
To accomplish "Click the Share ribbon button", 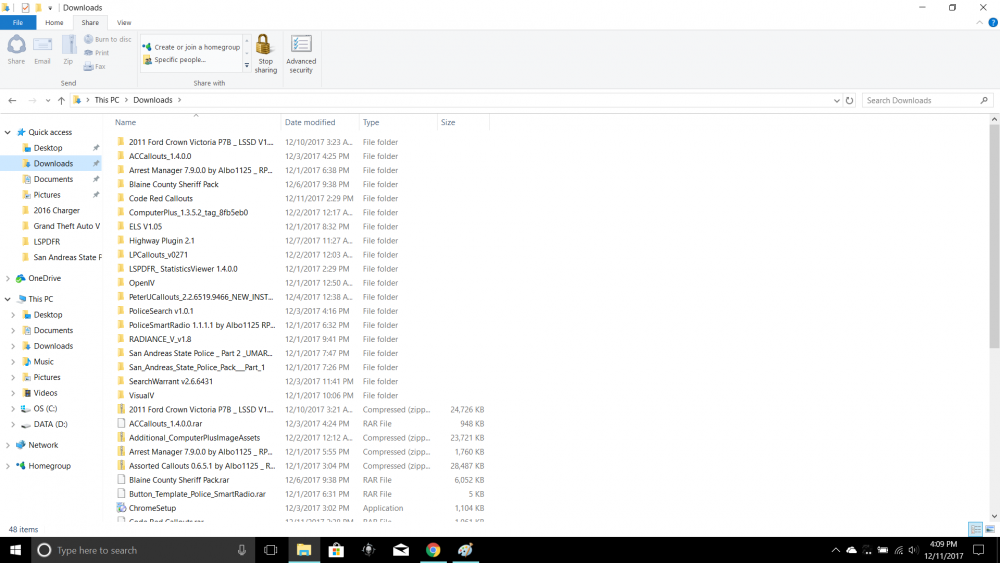I will point(16,50).
